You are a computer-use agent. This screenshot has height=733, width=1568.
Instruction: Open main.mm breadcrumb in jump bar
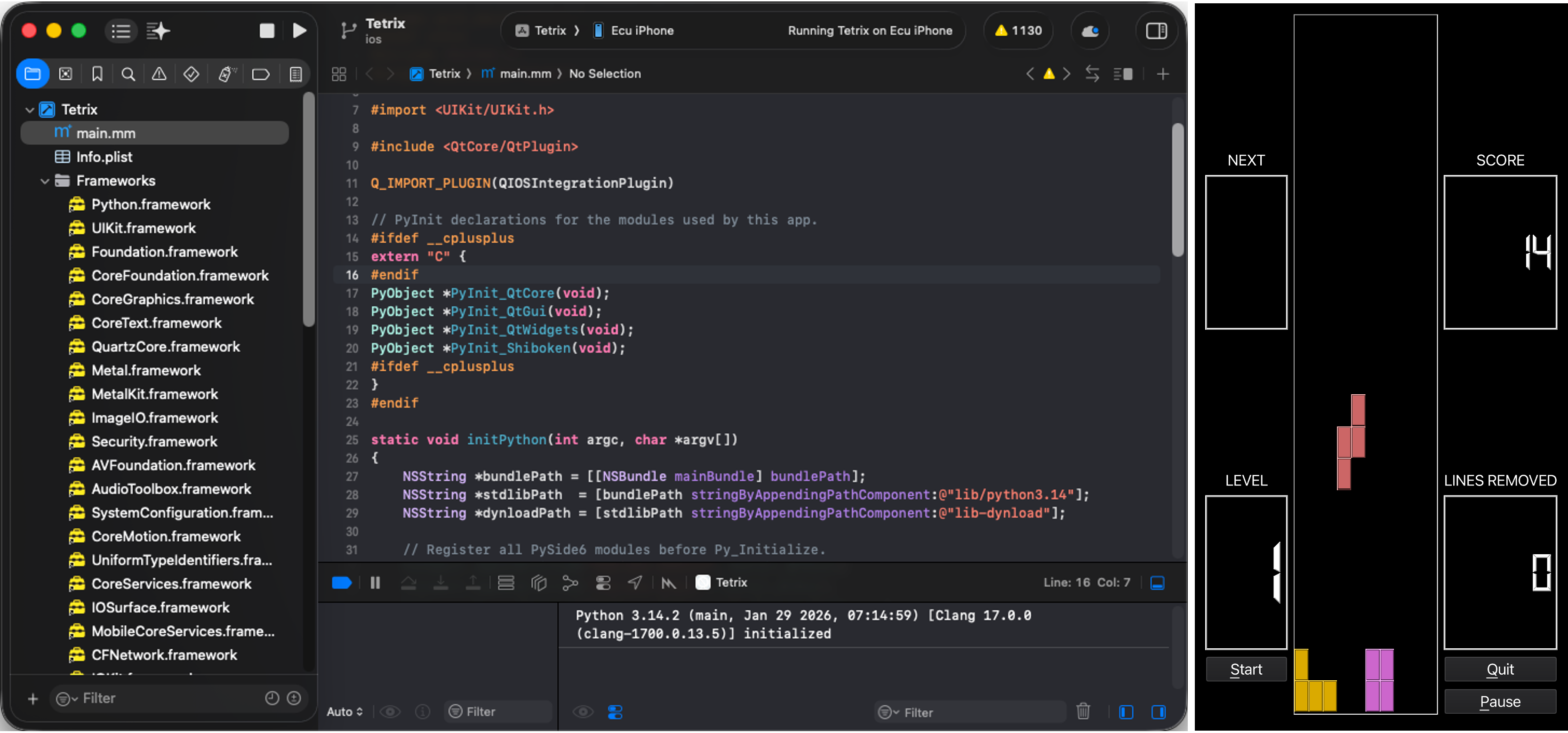pos(516,74)
